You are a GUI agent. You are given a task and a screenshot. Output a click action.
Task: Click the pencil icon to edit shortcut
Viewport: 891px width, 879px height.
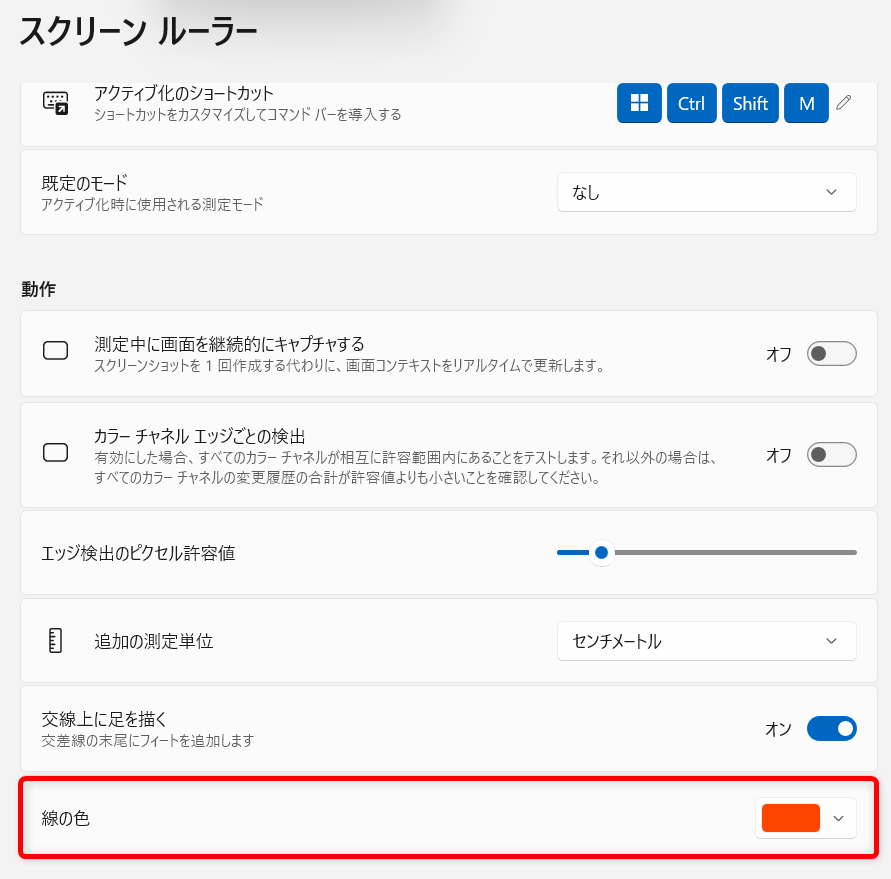point(844,102)
